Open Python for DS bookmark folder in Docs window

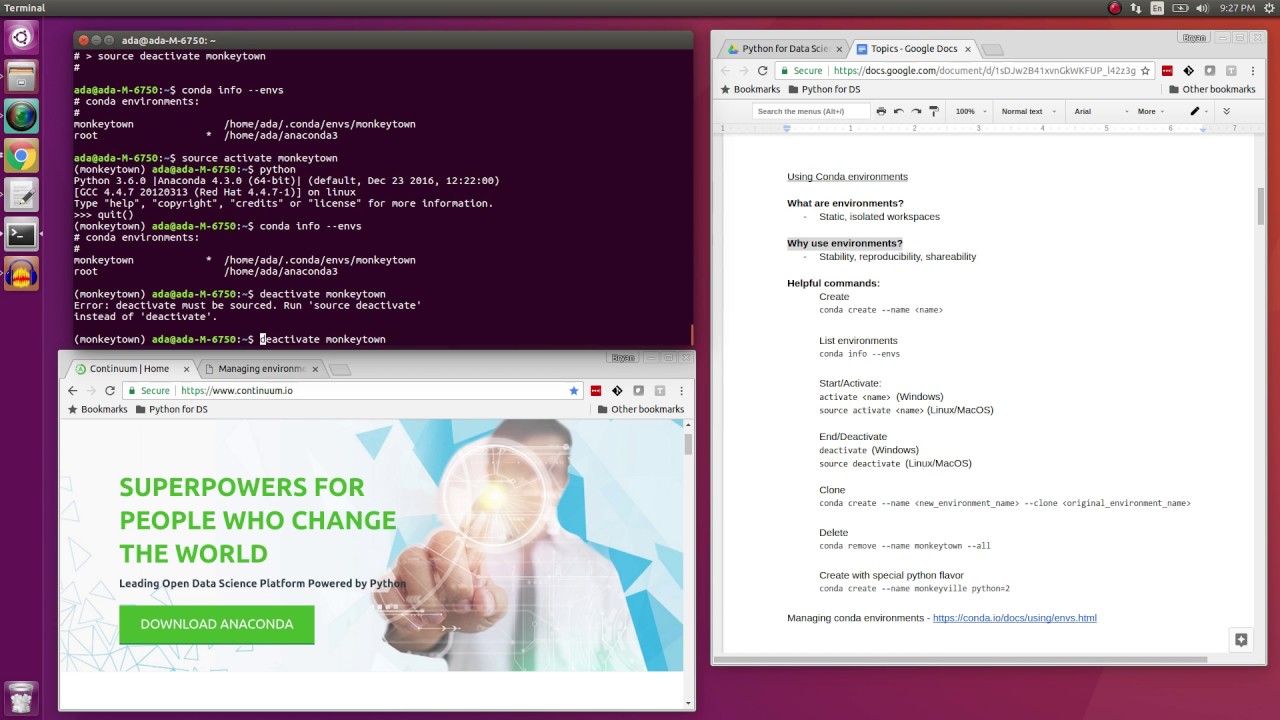pos(823,90)
